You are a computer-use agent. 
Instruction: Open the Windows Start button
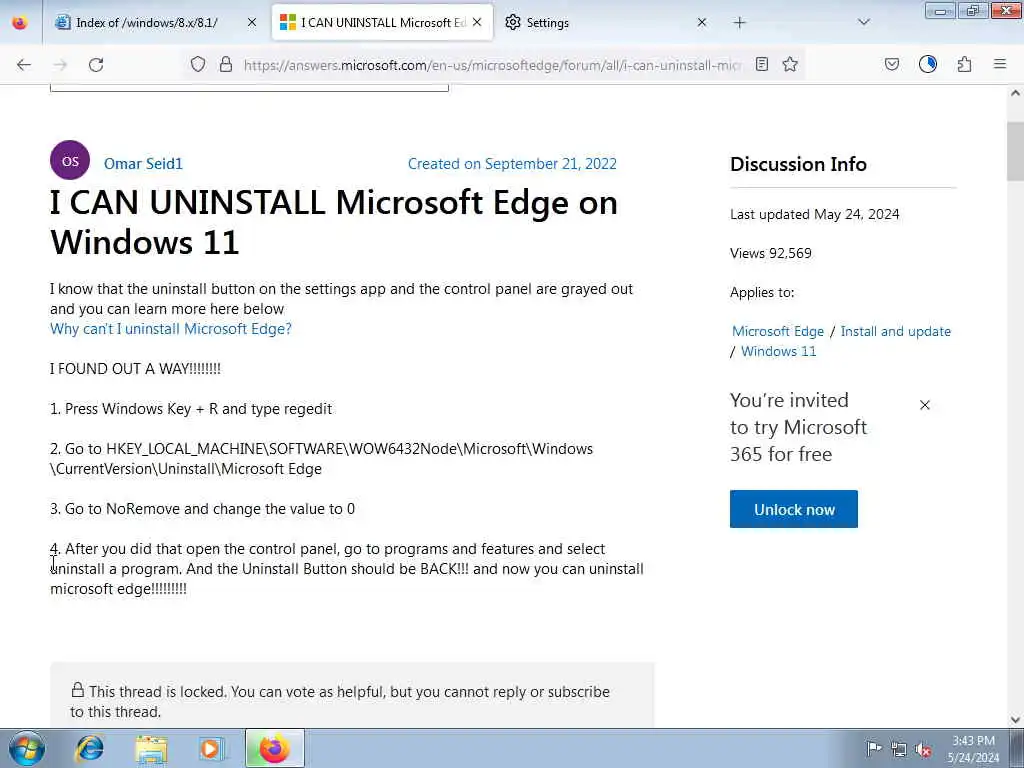click(x=26, y=748)
